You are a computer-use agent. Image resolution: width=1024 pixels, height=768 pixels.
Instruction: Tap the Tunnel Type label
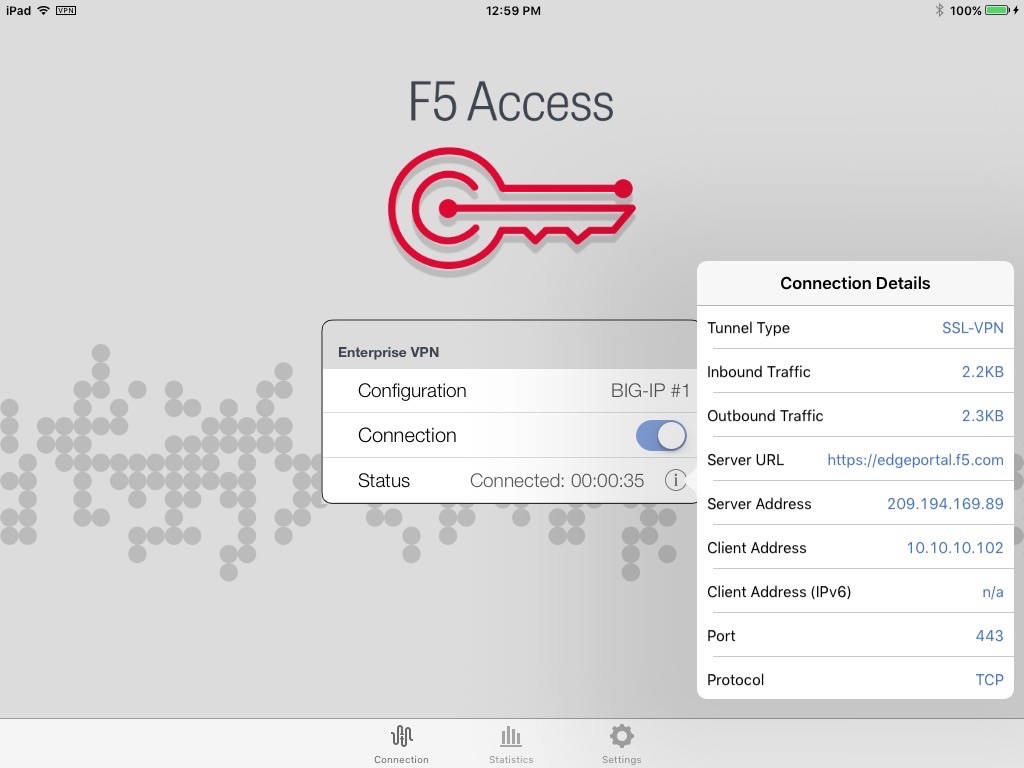(x=748, y=328)
